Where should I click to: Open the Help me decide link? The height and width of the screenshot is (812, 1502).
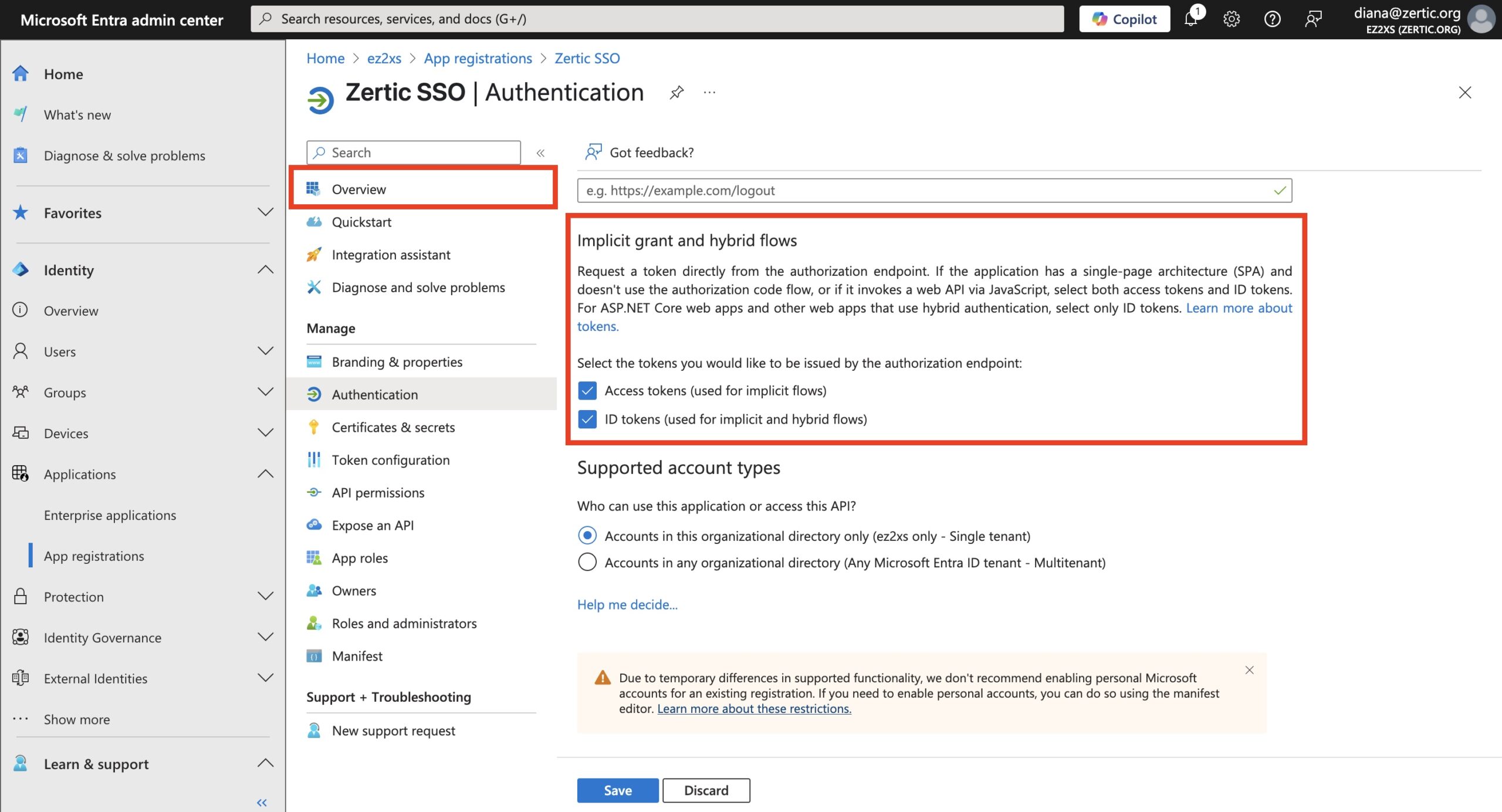pyautogui.click(x=627, y=604)
